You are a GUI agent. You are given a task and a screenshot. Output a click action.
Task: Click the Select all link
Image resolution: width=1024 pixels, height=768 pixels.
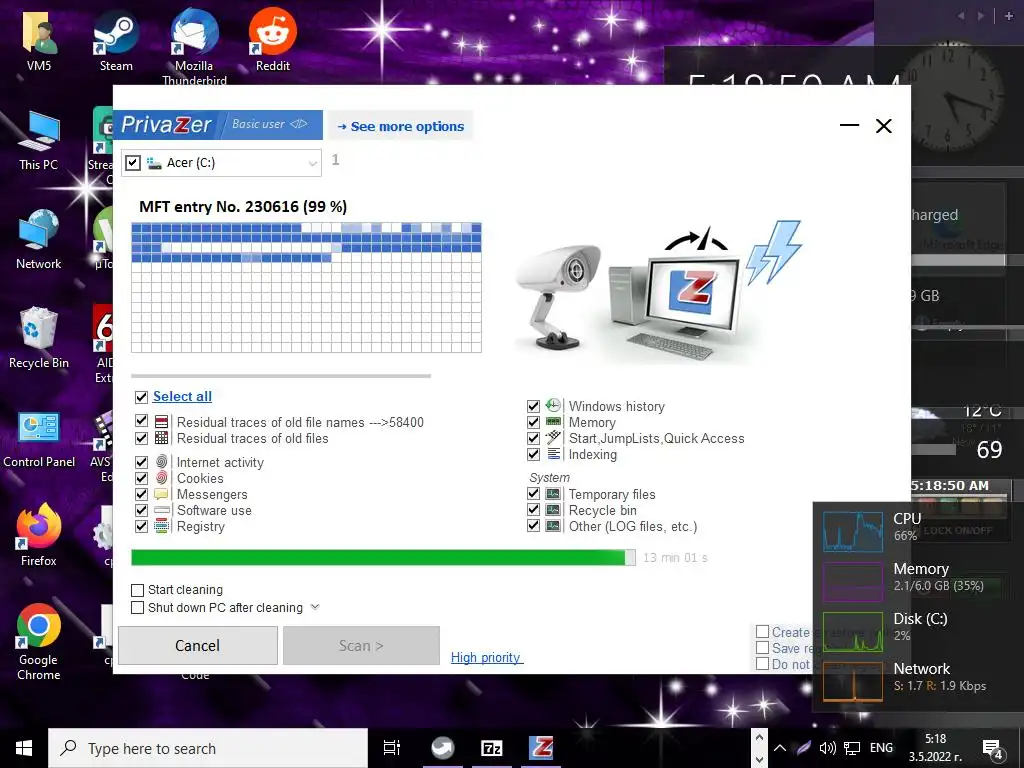coord(182,396)
